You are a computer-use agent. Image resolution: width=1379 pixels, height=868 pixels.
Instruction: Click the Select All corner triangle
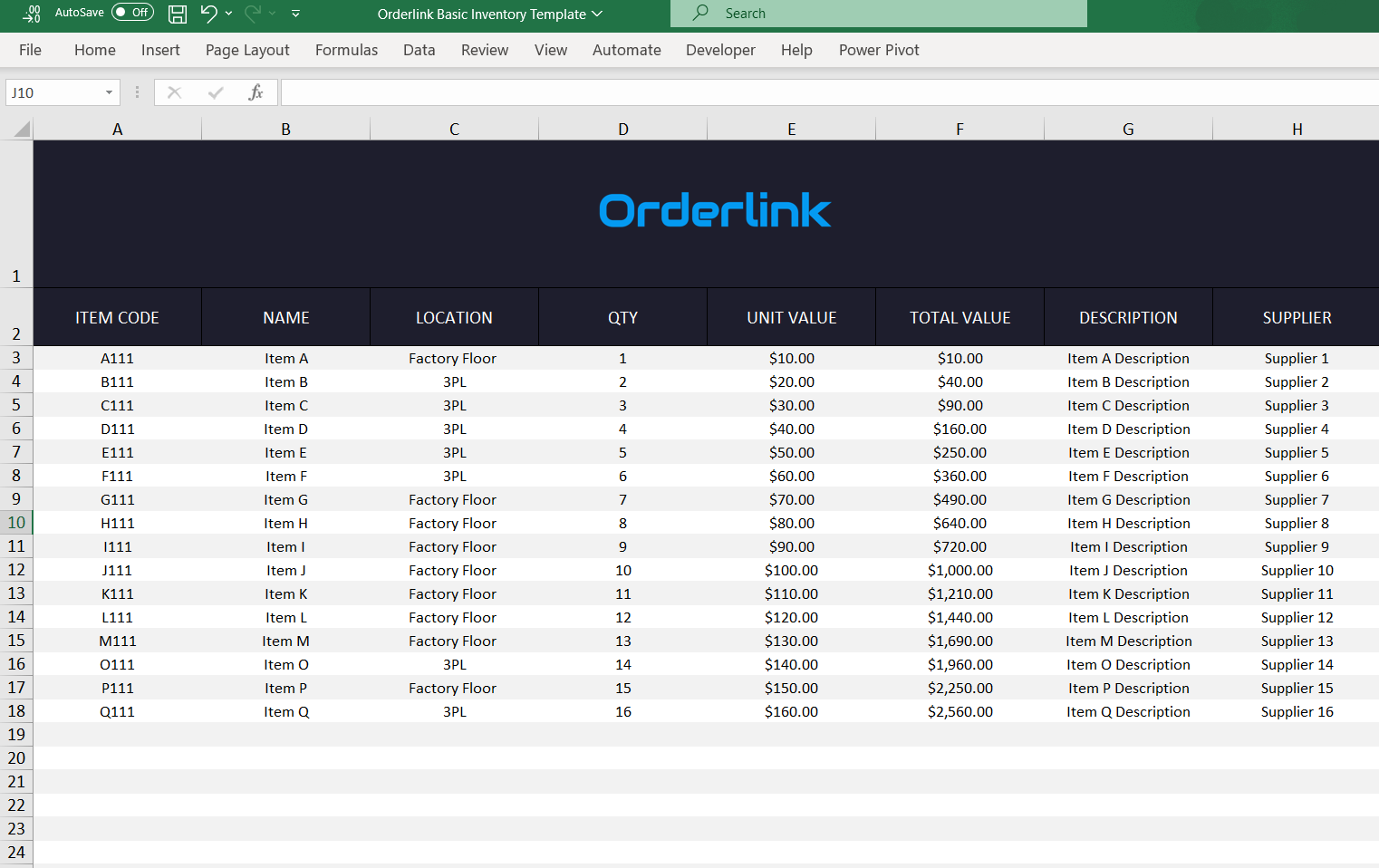(x=22, y=129)
